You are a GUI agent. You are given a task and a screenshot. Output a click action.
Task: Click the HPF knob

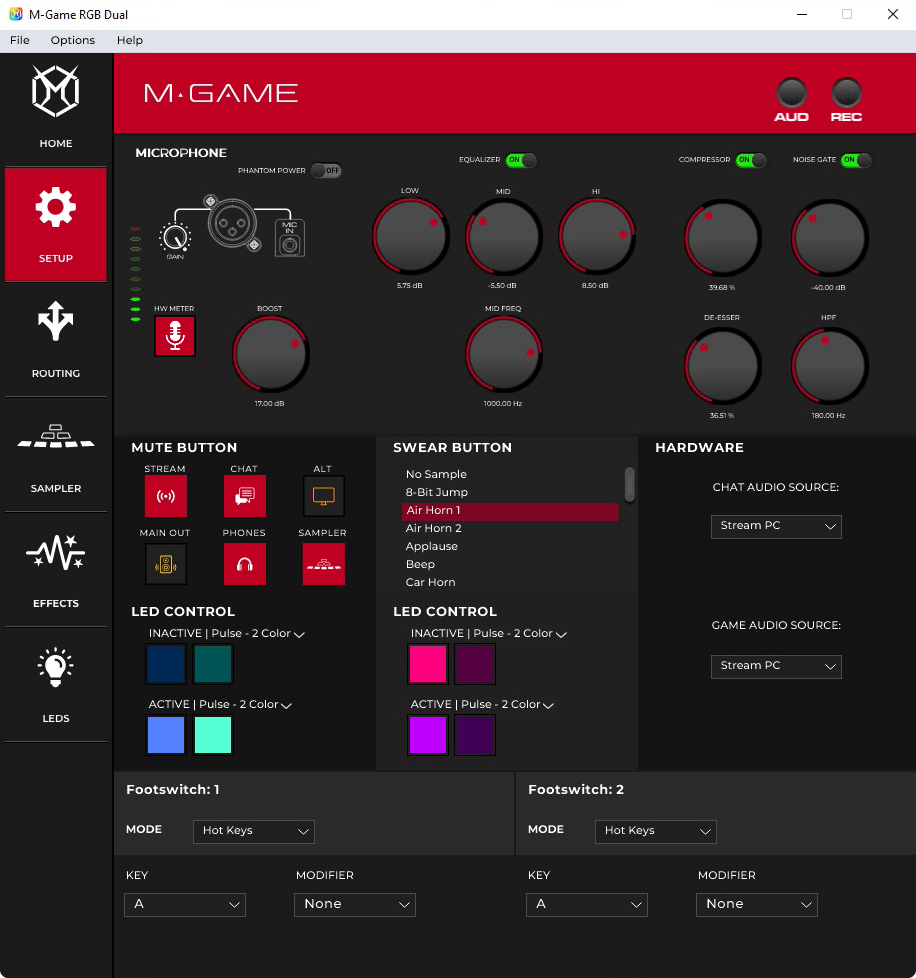(829, 366)
